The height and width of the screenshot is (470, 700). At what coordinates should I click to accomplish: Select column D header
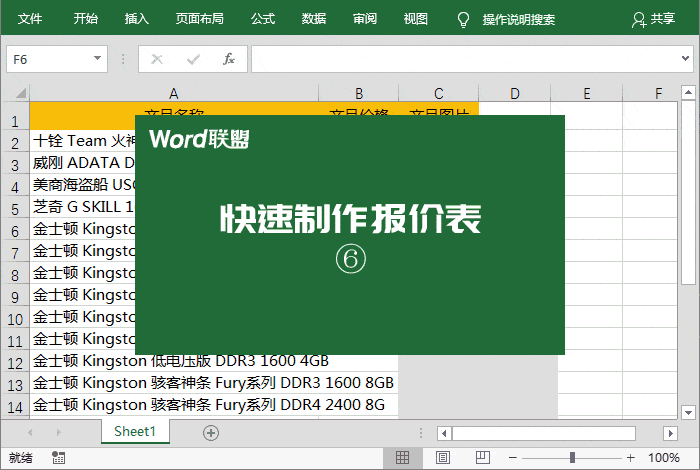coord(515,93)
